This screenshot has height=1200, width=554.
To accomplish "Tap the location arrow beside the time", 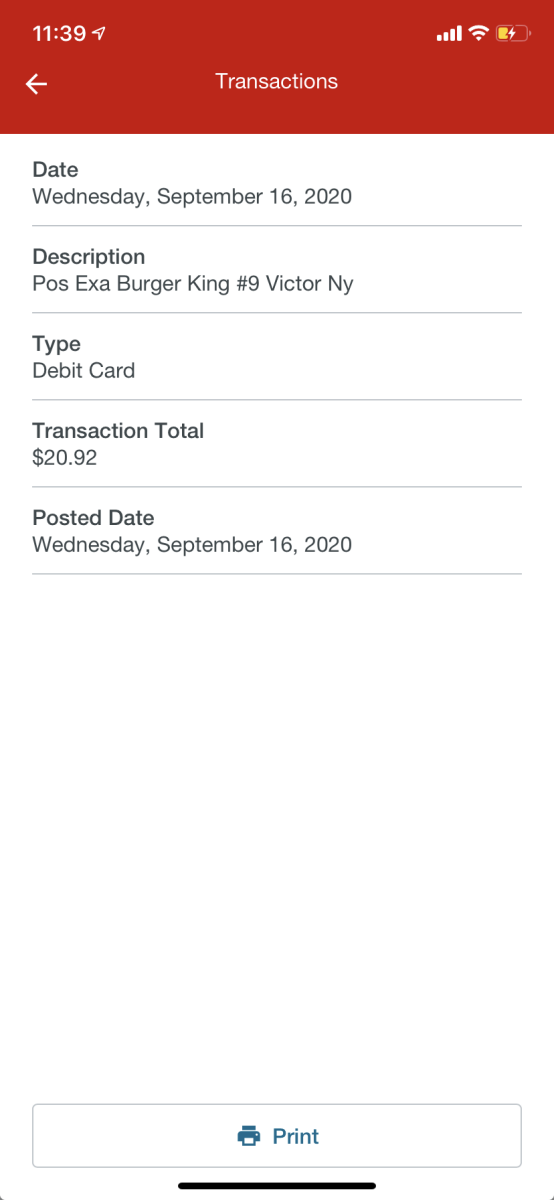I will pyautogui.click(x=98, y=33).
